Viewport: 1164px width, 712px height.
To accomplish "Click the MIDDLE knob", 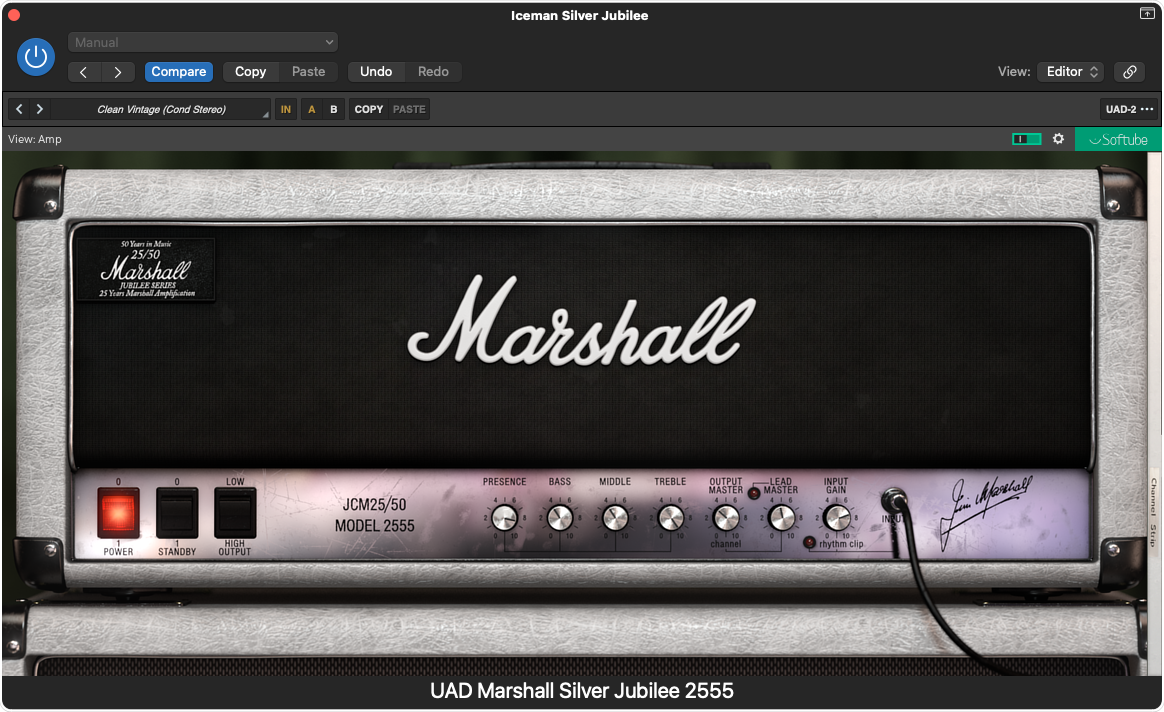I will point(615,517).
